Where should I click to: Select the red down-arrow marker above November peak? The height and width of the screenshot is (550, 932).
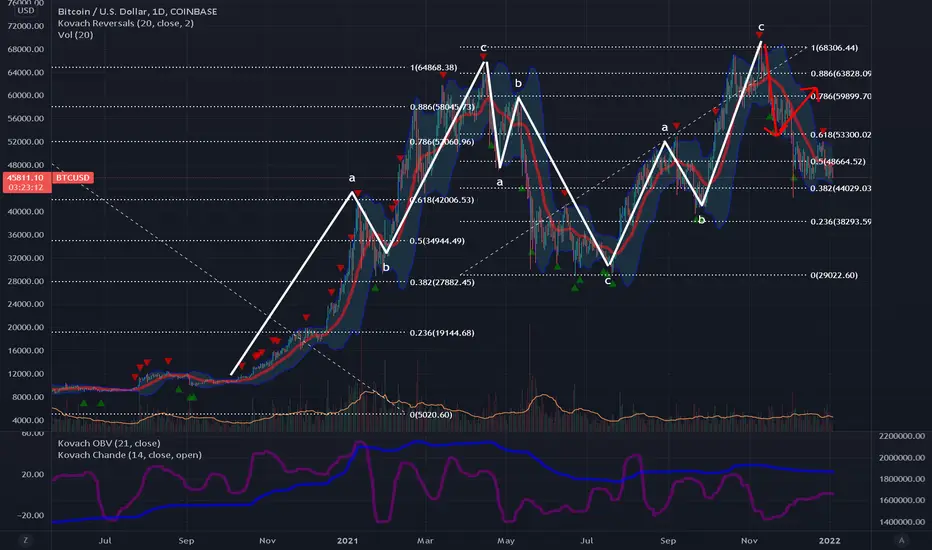click(x=759, y=36)
